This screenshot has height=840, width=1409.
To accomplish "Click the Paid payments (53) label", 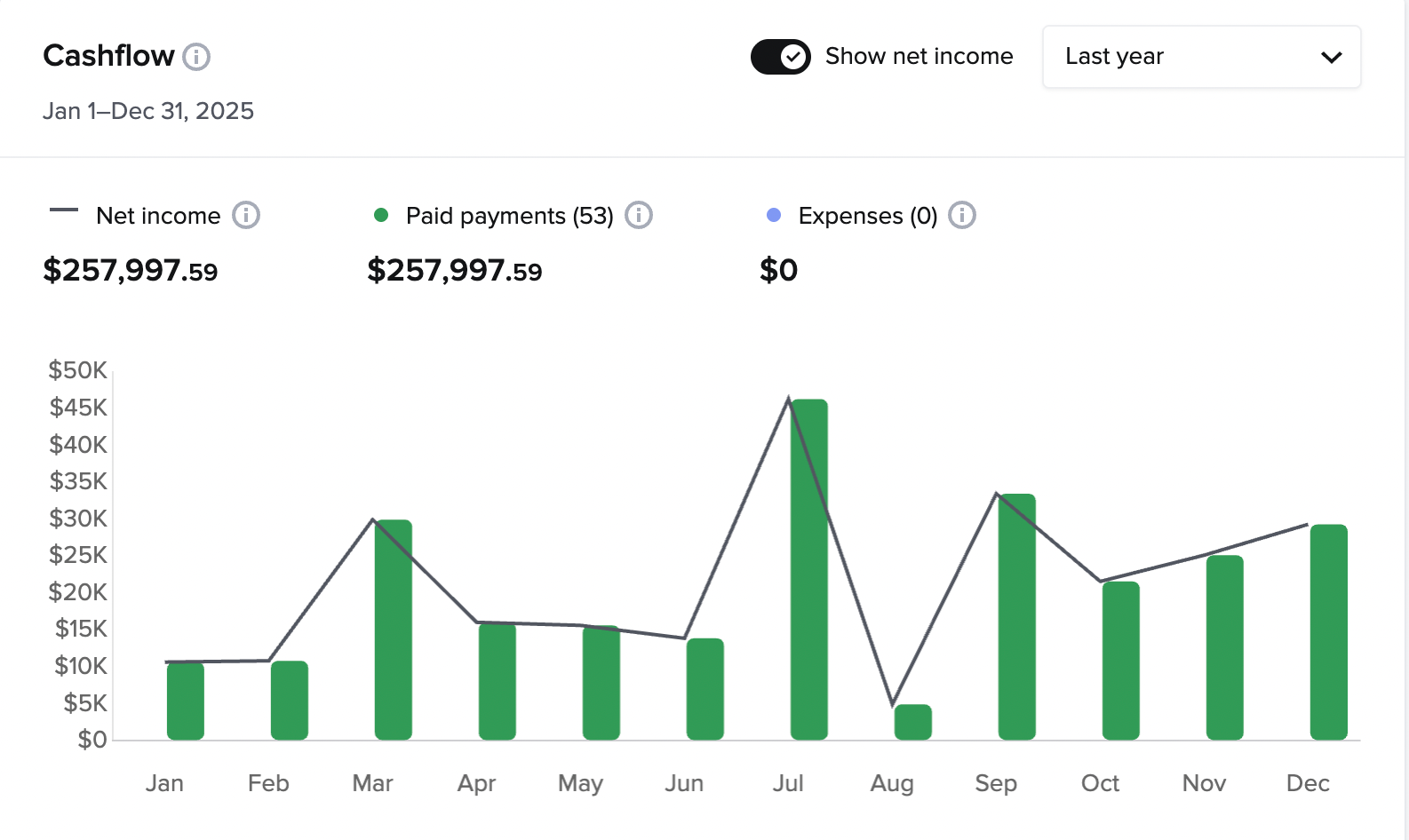I will [509, 216].
